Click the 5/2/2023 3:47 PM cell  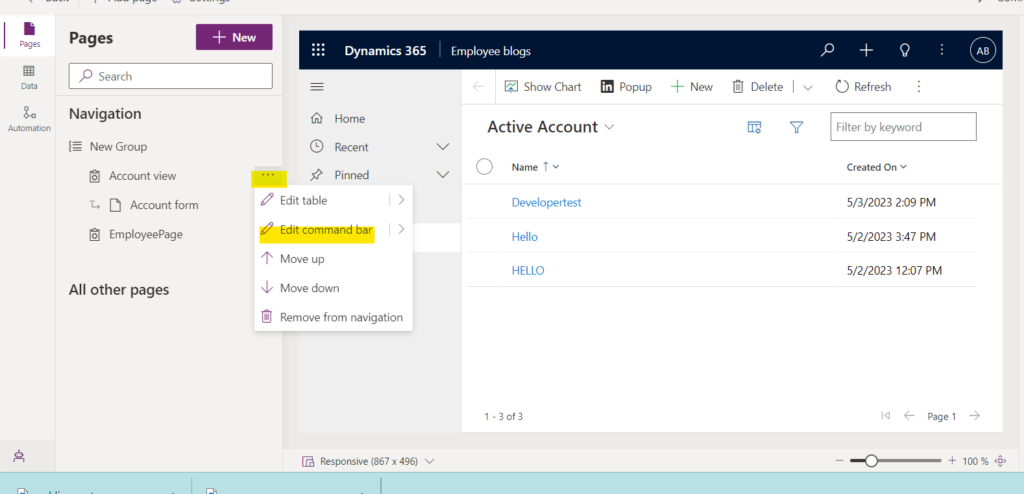(891, 237)
